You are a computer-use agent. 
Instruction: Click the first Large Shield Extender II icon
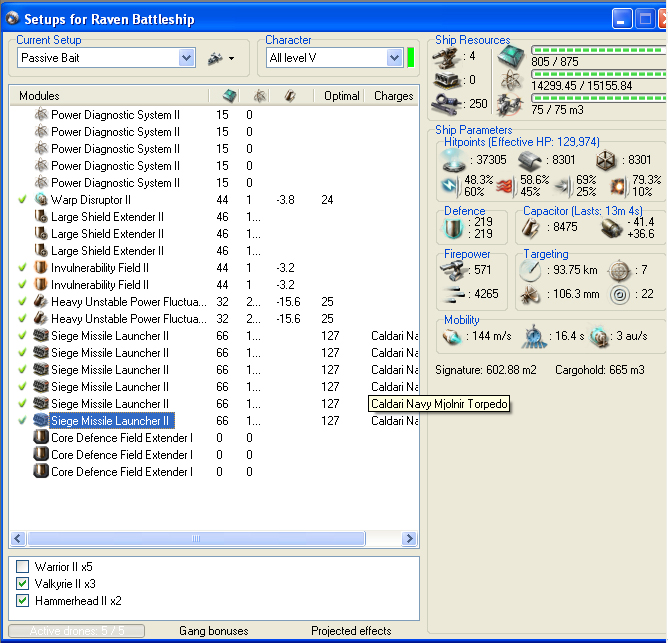[x=41, y=216]
